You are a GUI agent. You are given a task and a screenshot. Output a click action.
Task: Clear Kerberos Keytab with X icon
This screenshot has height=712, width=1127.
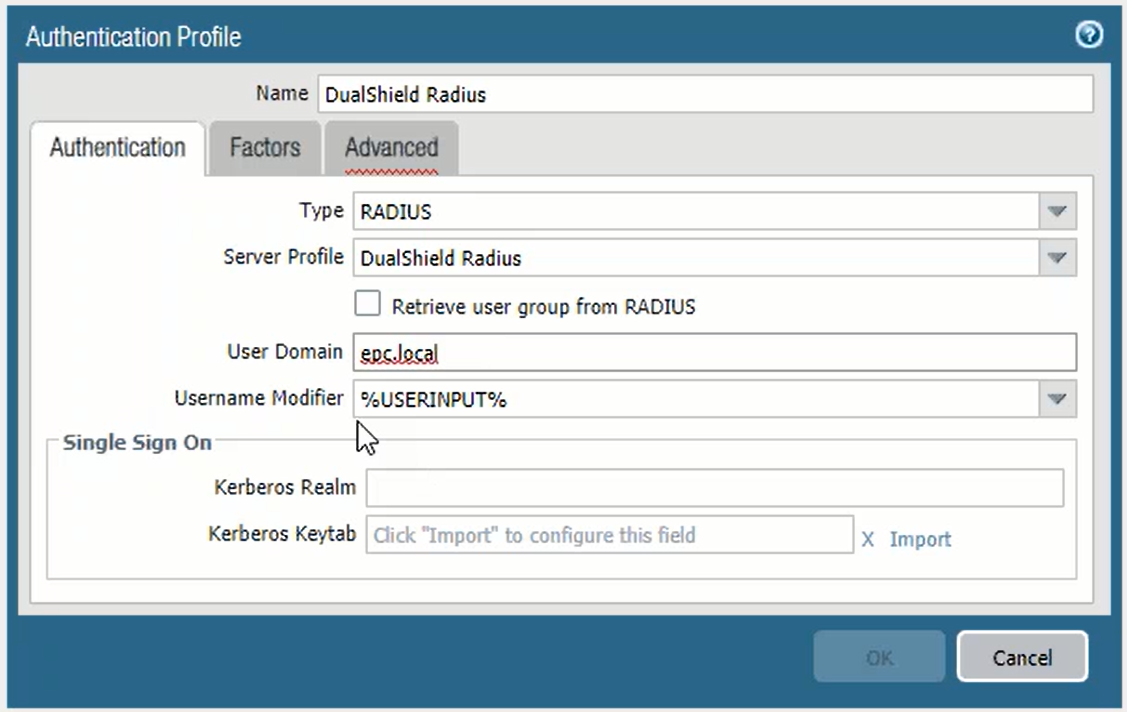(868, 539)
